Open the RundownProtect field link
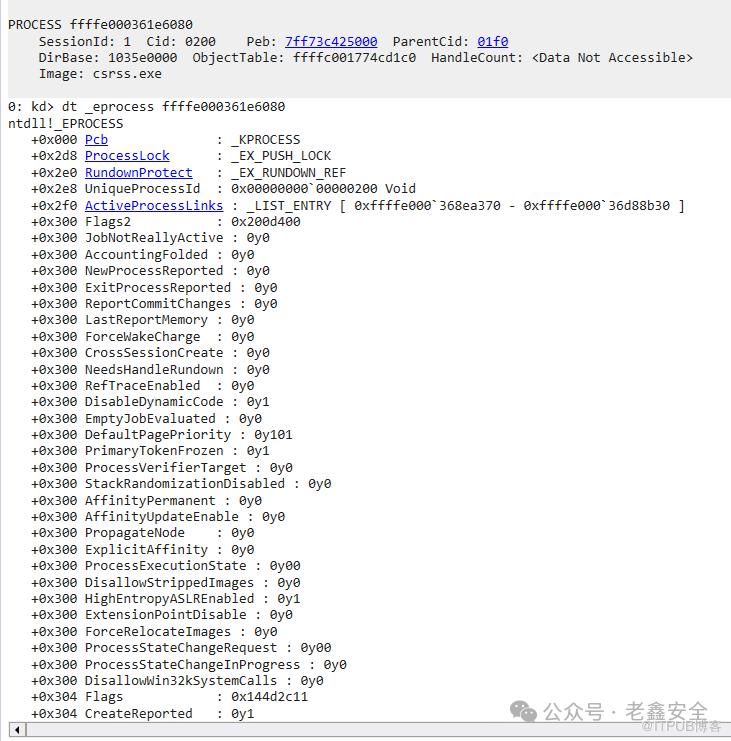 click(x=138, y=172)
